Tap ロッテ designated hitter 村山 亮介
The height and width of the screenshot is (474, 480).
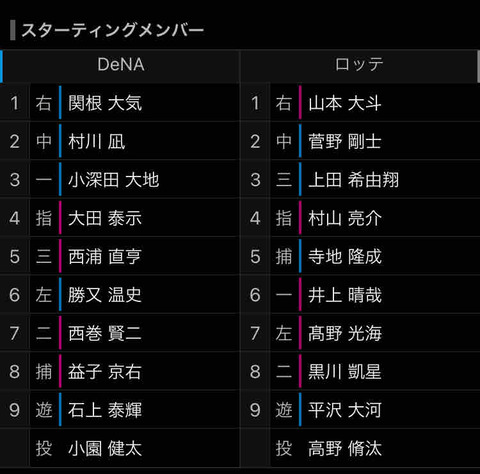point(345,218)
